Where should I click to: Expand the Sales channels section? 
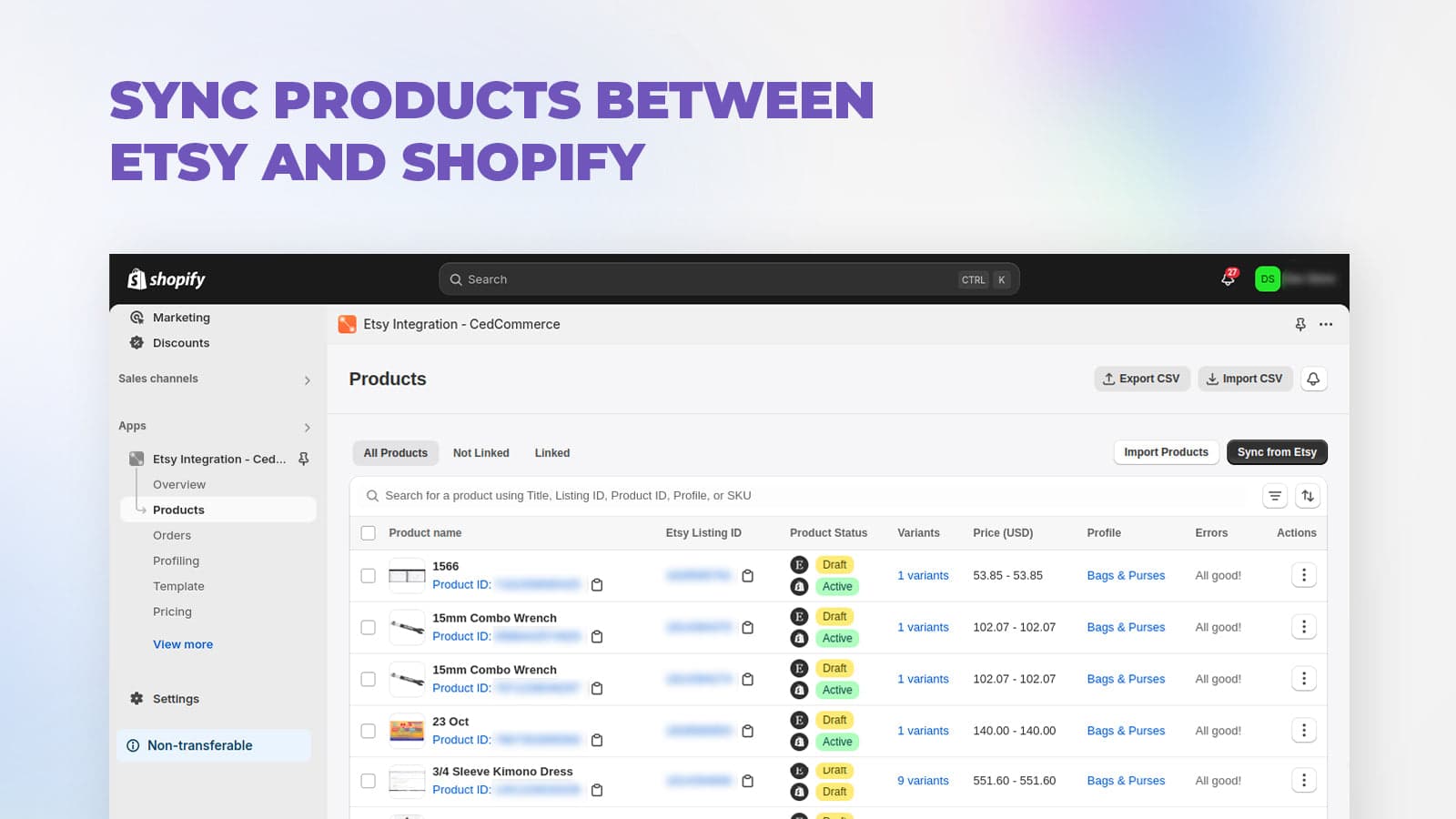pos(307,379)
